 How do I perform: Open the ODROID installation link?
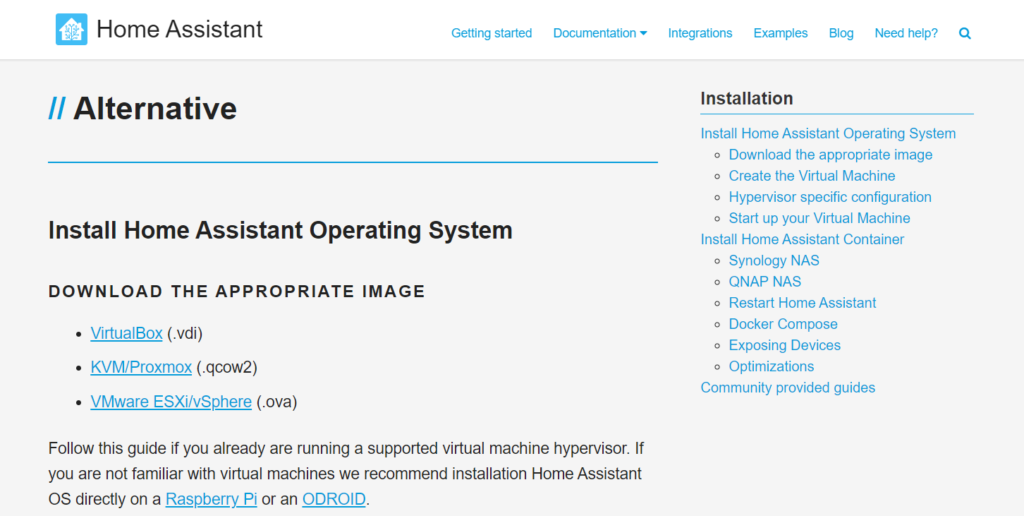(334, 499)
